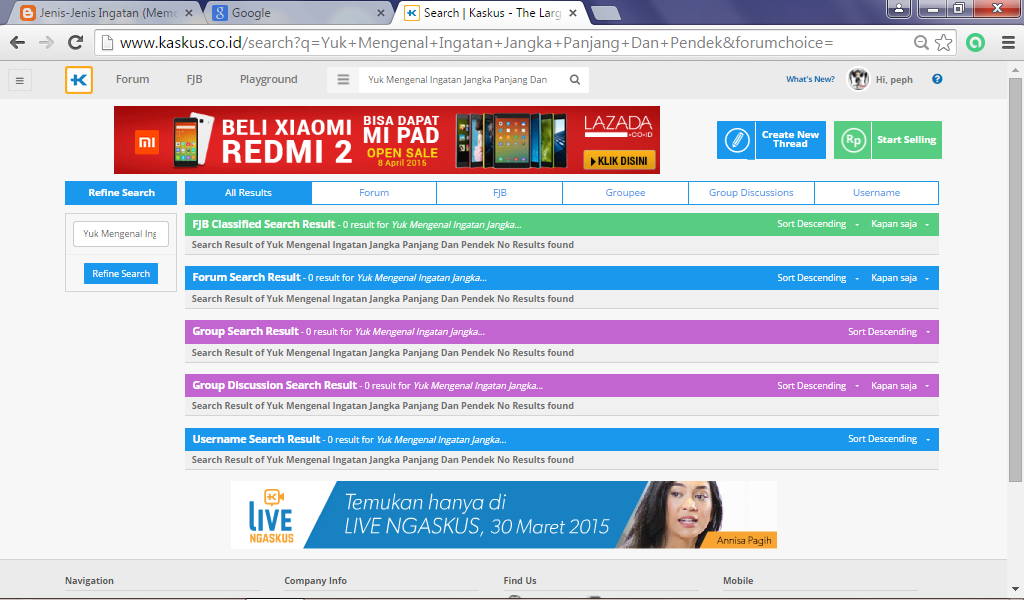Open the help question mark icon

tap(937, 79)
